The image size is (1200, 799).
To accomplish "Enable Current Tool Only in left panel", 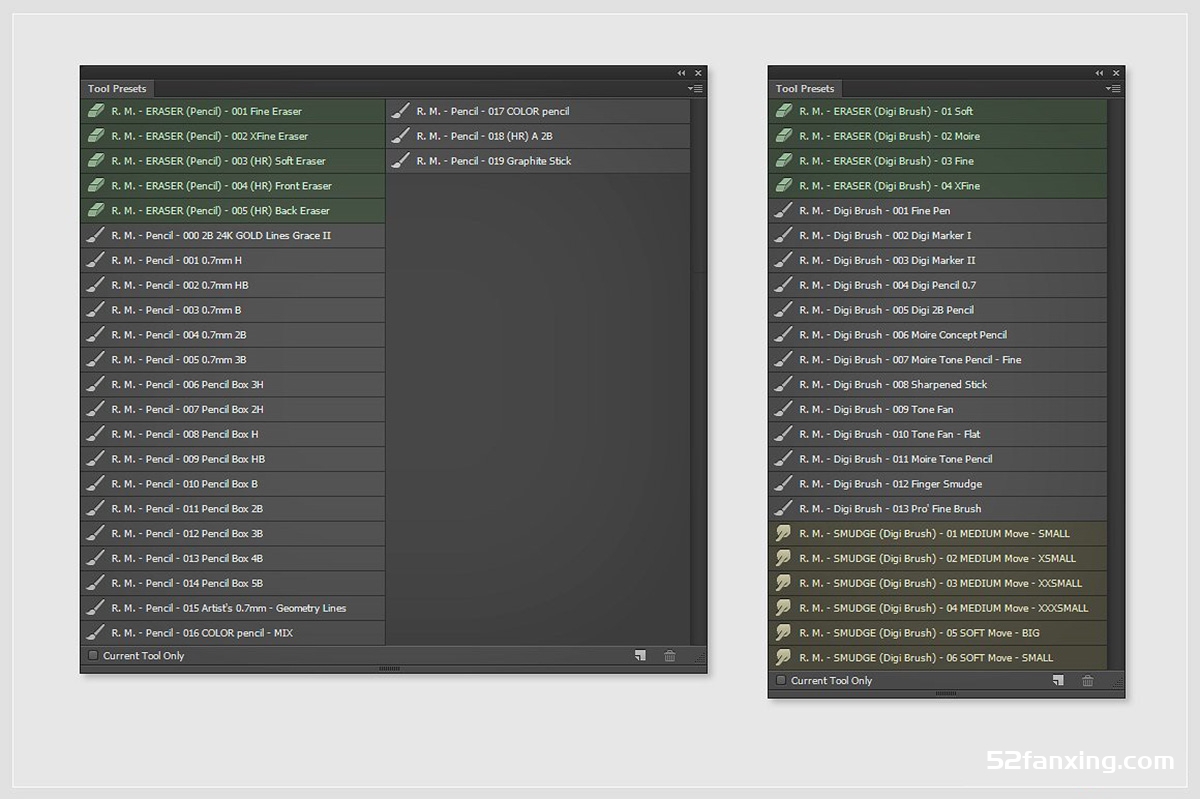I will pyautogui.click(x=93, y=656).
